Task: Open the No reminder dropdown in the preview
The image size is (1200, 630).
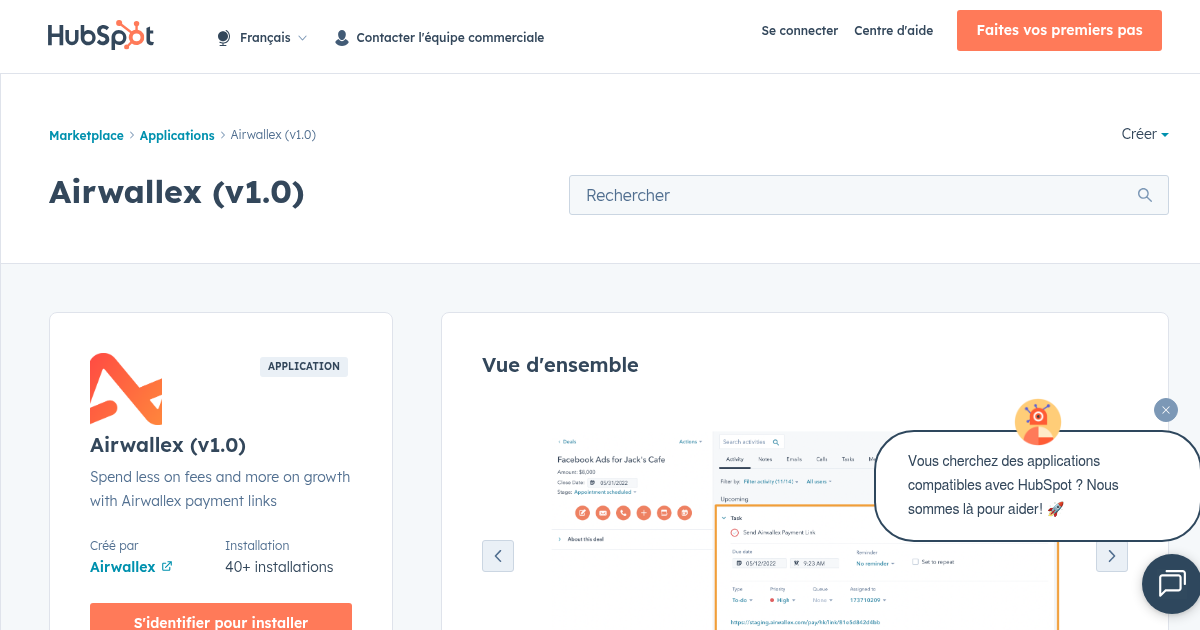Action: point(873,563)
